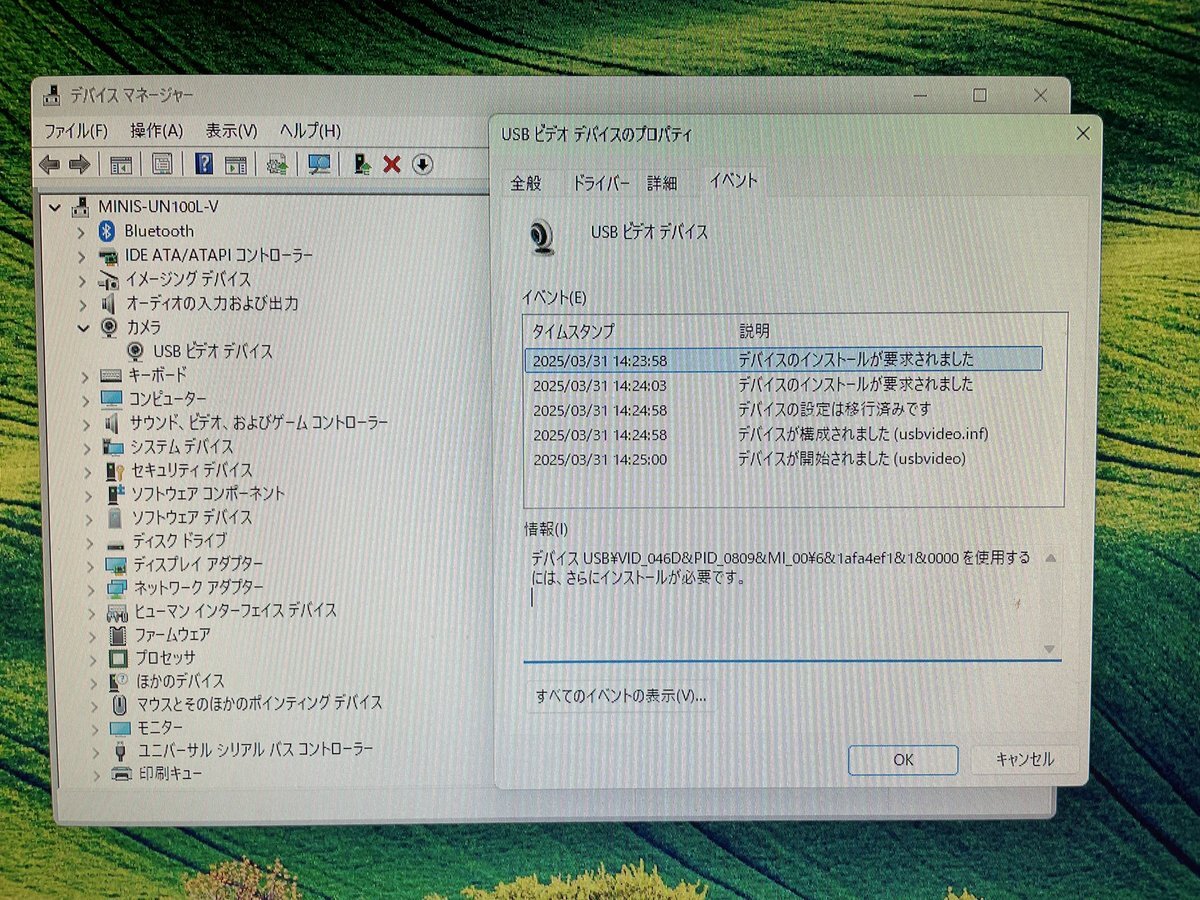Expand システム デバイス node
1200x900 pixels.
[85, 447]
